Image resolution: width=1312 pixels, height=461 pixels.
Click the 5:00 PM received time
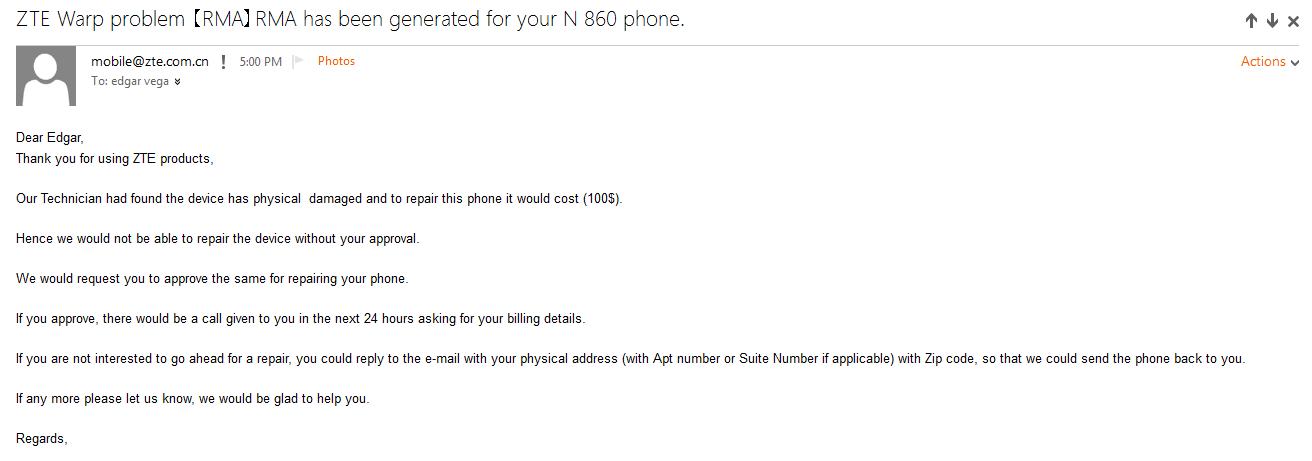(260, 62)
